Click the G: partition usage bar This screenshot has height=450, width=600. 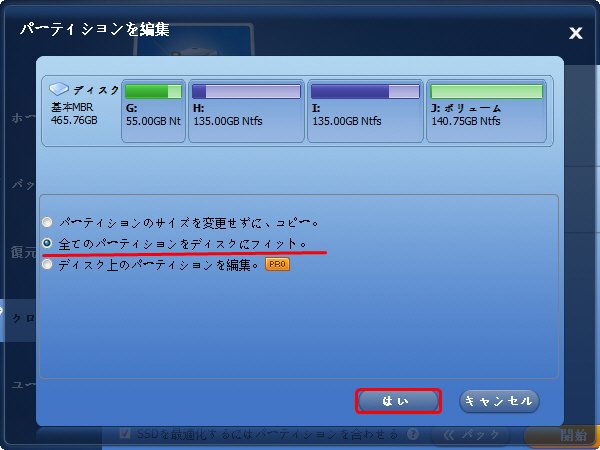153,91
